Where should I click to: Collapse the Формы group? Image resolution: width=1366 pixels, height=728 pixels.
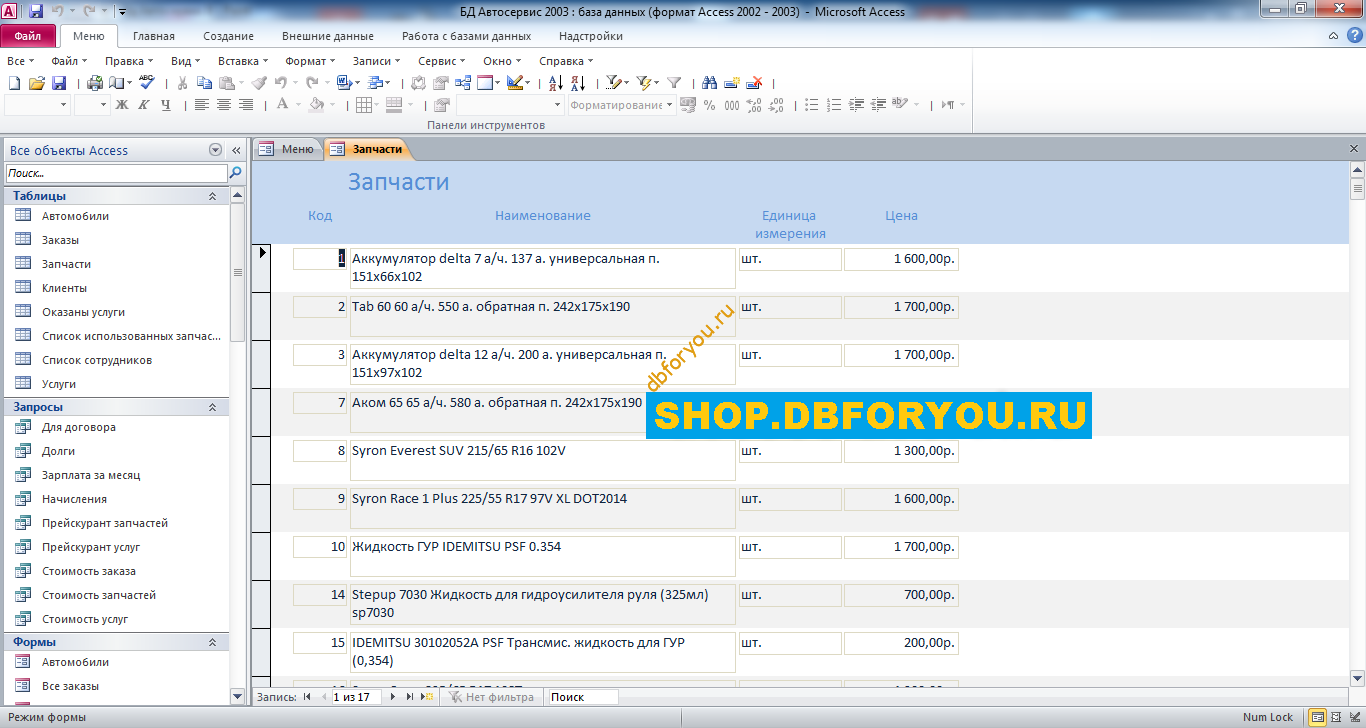click(212, 642)
